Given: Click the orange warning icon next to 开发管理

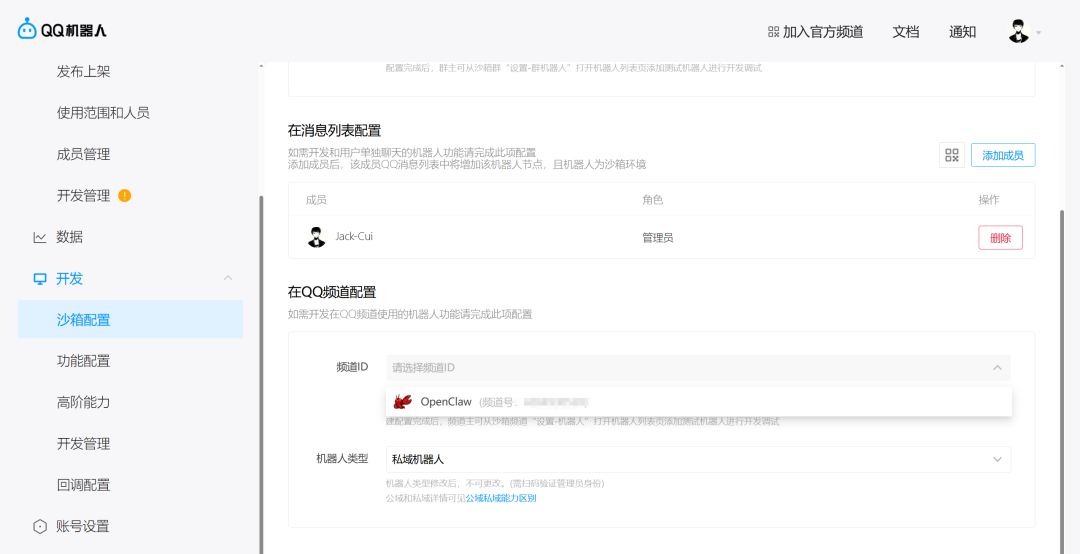Looking at the screenshot, I should pyautogui.click(x=125, y=195).
